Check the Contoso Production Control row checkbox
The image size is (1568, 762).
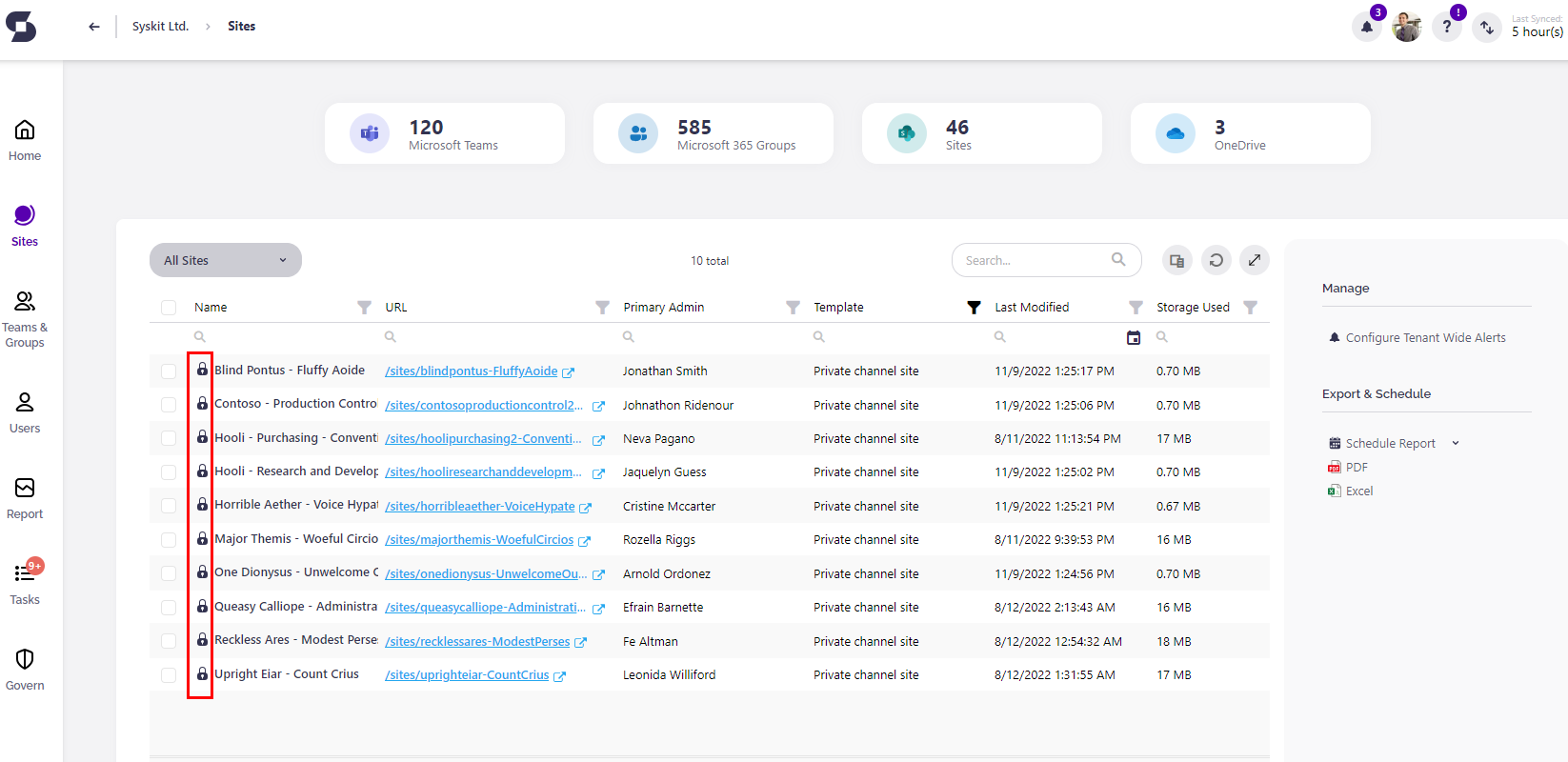(169, 405)
